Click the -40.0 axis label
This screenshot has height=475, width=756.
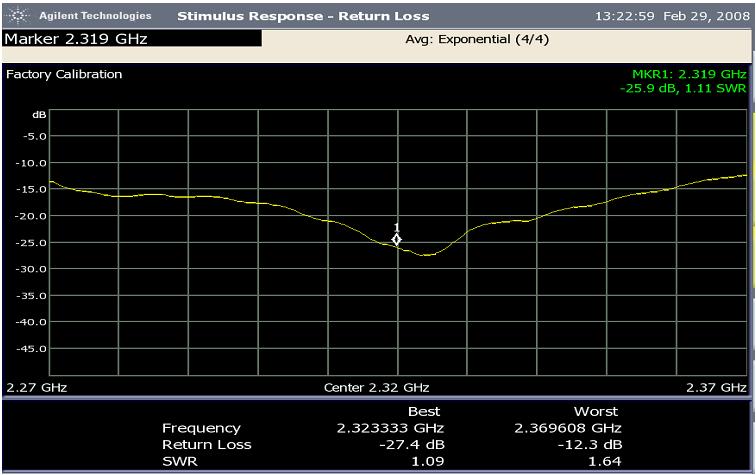(31, 322)
